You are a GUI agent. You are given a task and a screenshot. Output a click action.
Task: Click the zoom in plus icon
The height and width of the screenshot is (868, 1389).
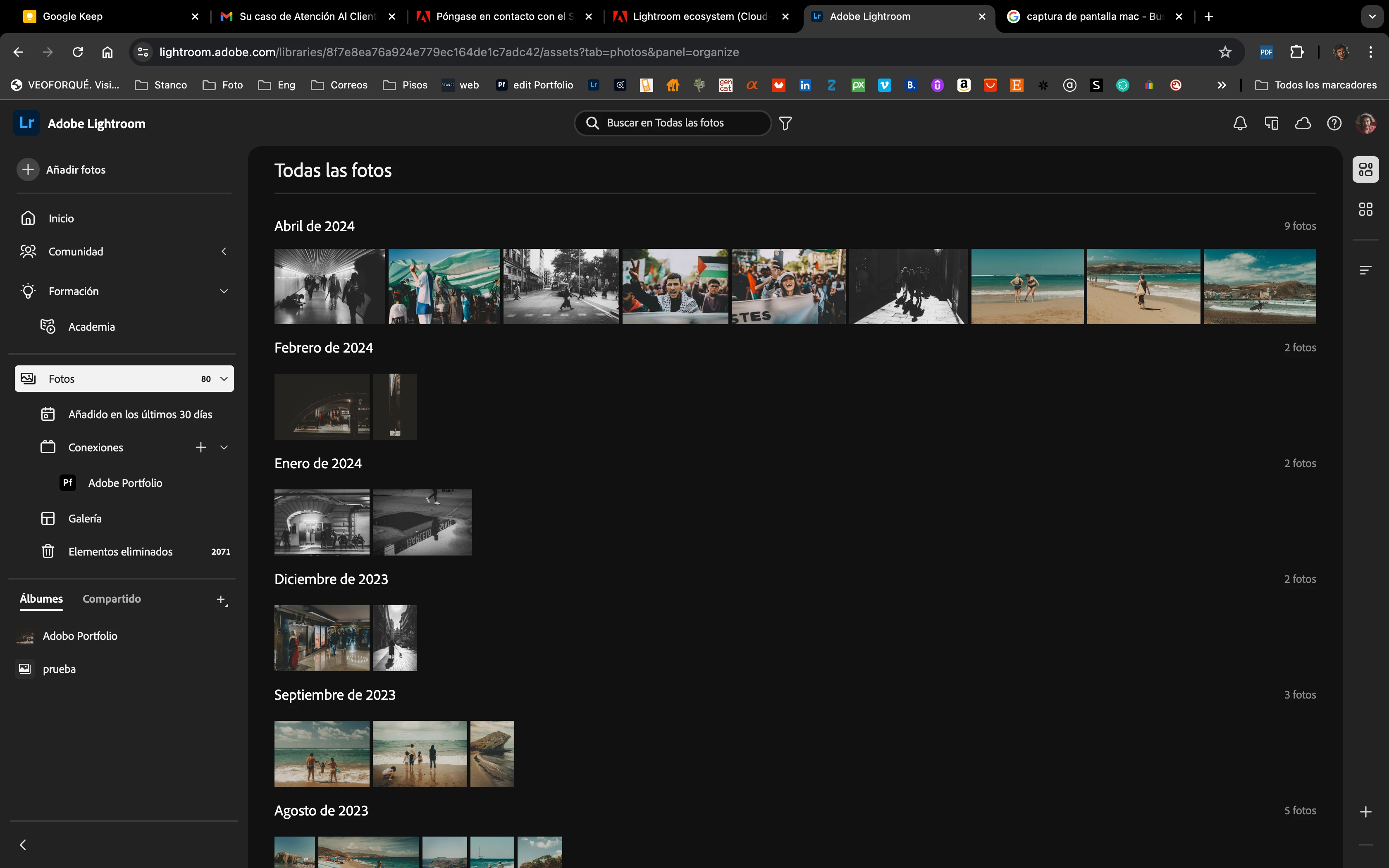click(1365, 811)
